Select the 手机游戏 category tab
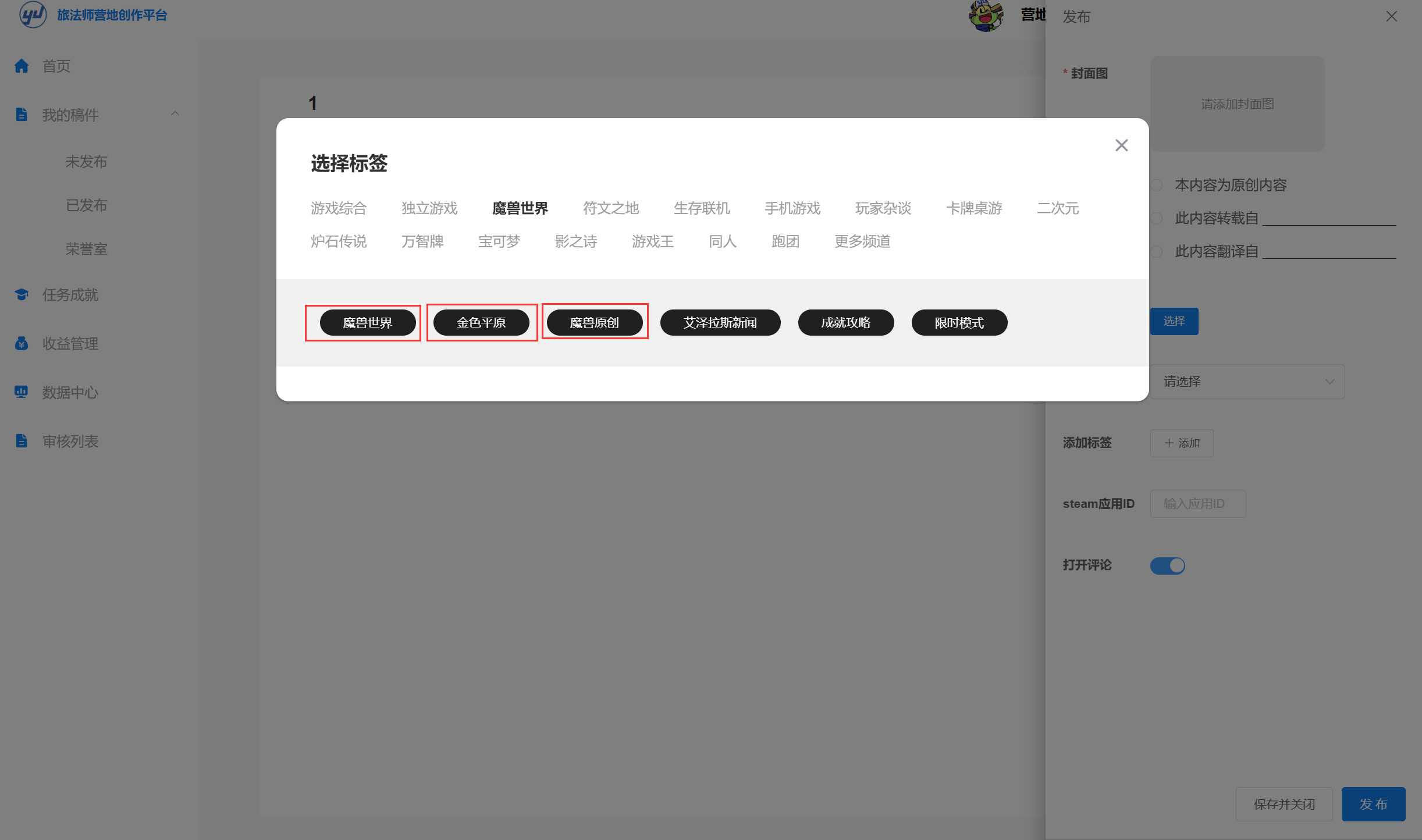The width and height of the screenshot is (1422, 840). [x=792, y=208]
